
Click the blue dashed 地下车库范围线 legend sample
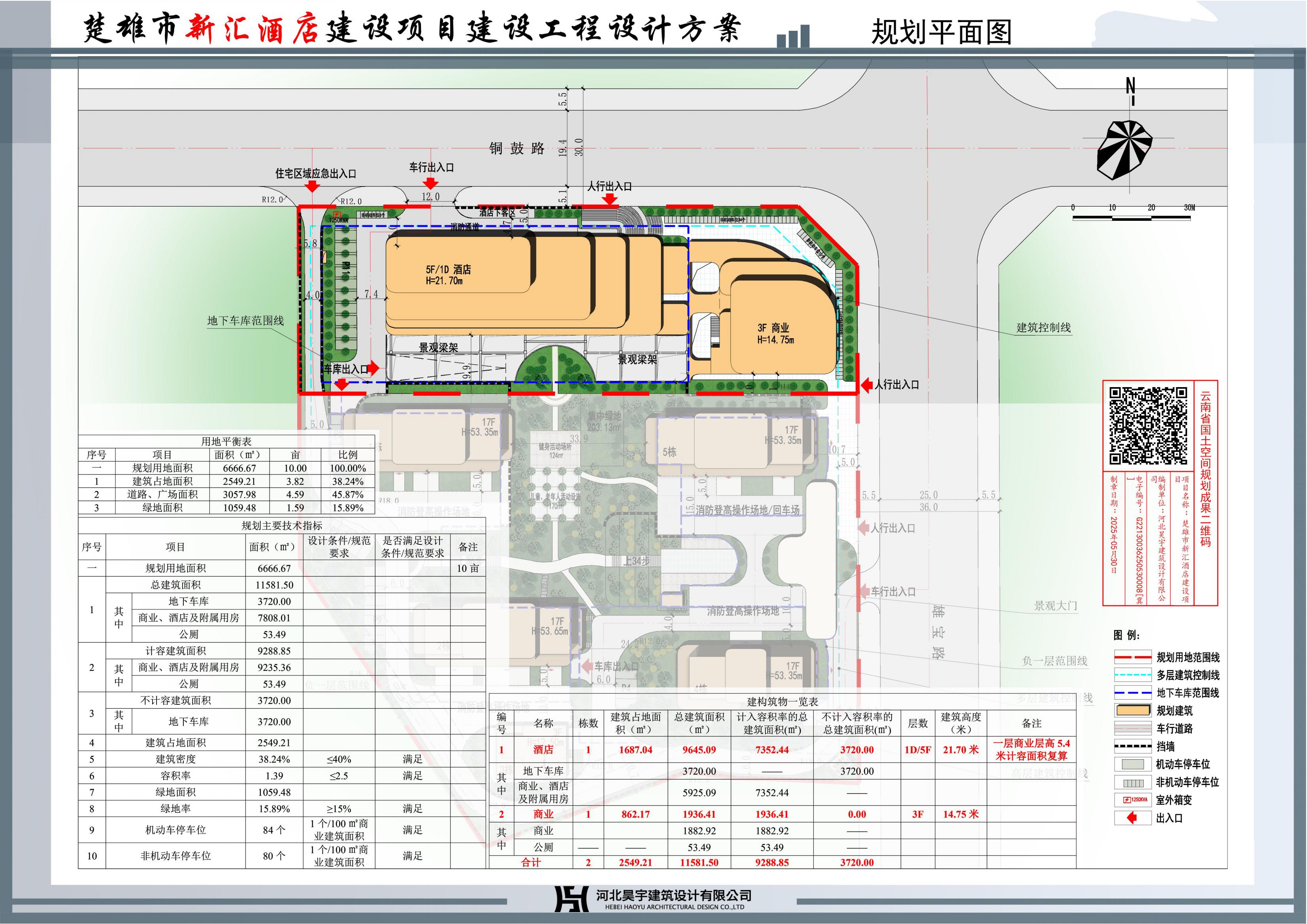coord(1133,693)
